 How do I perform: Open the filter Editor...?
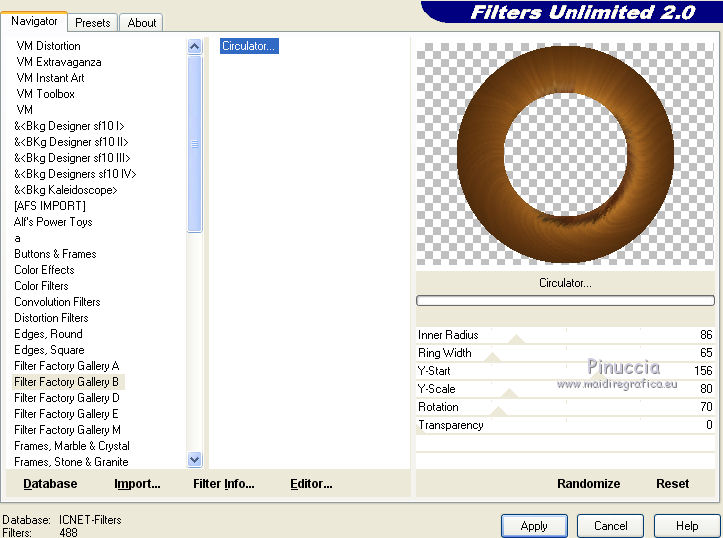(x=311, y=484)
